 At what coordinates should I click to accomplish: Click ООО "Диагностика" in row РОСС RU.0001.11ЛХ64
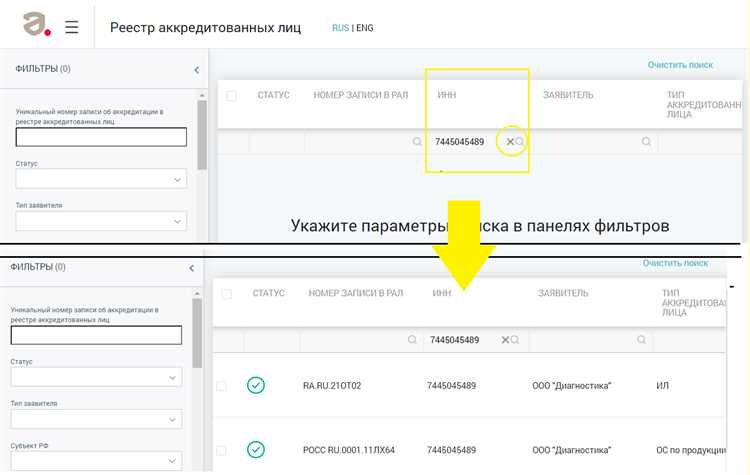(572, 450)
